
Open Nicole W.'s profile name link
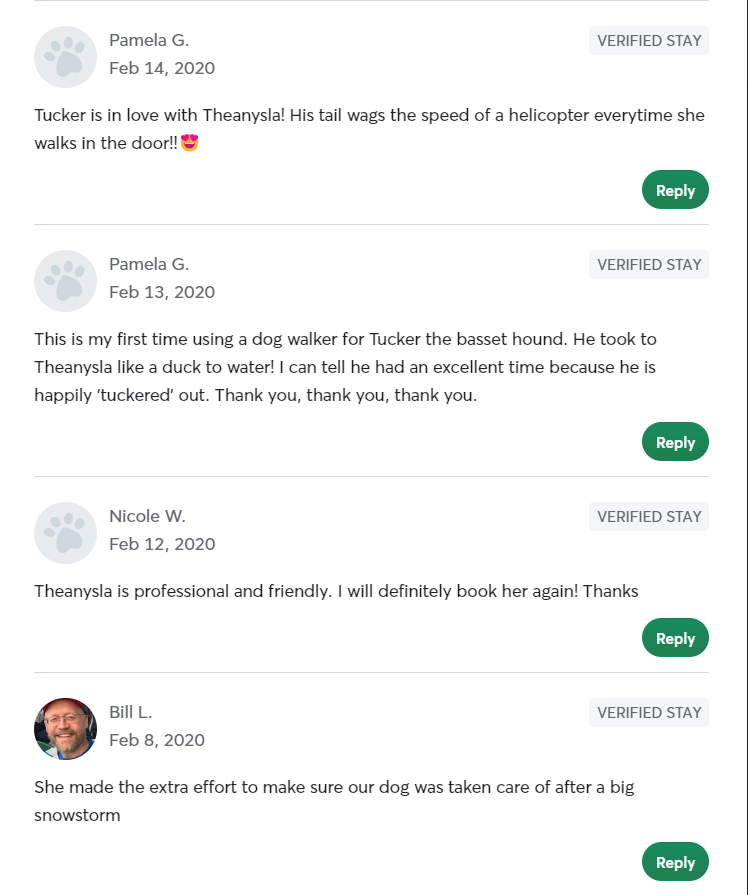click(x=147, y=516)
